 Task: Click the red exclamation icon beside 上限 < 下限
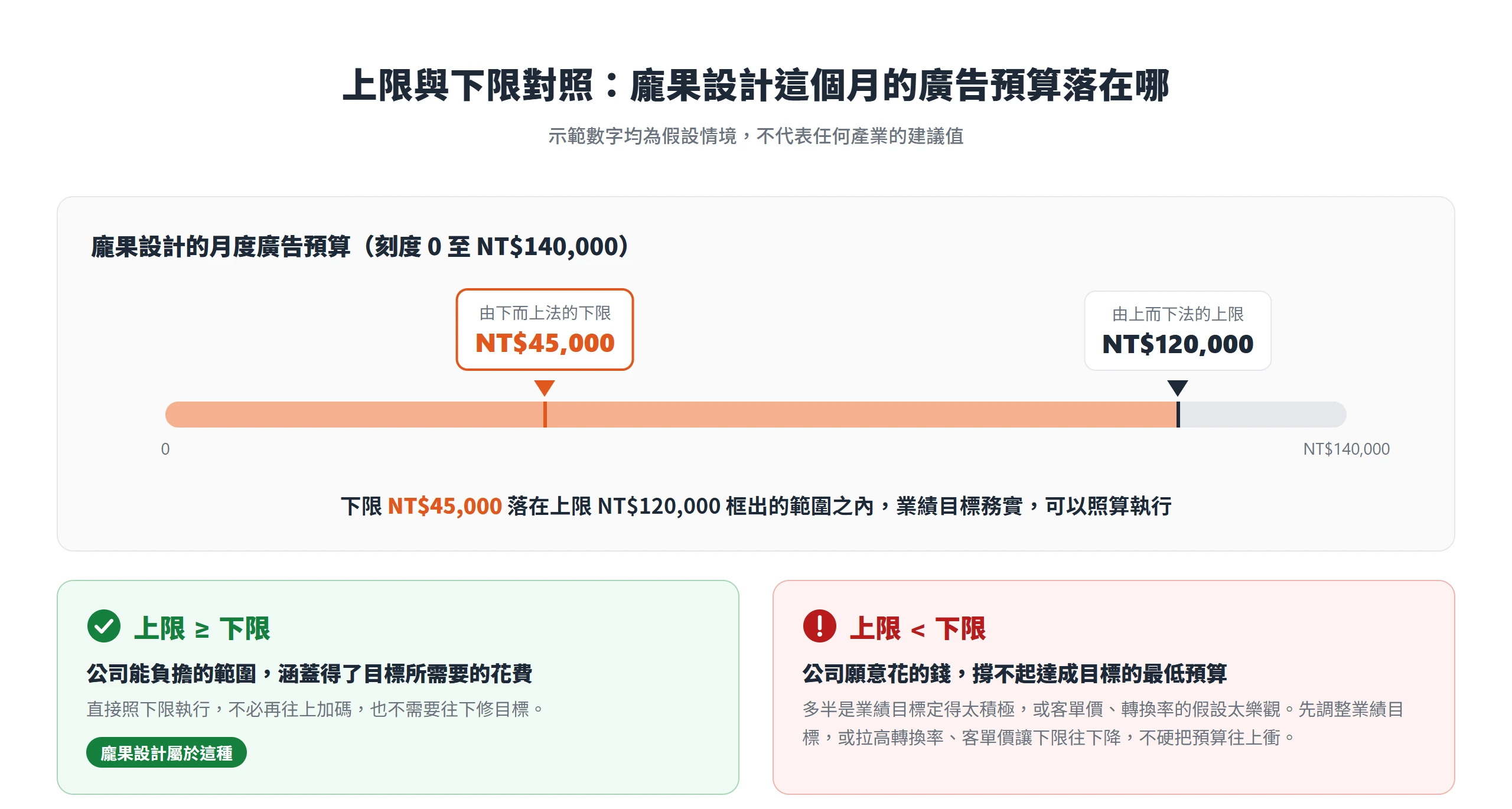pos(820,626)
